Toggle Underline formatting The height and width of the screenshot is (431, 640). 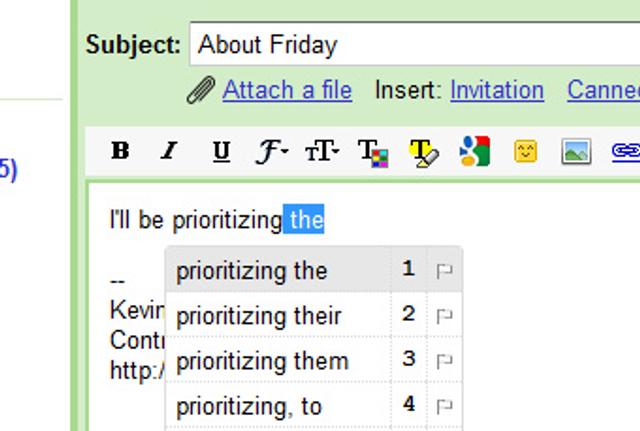tap(221, 151)
